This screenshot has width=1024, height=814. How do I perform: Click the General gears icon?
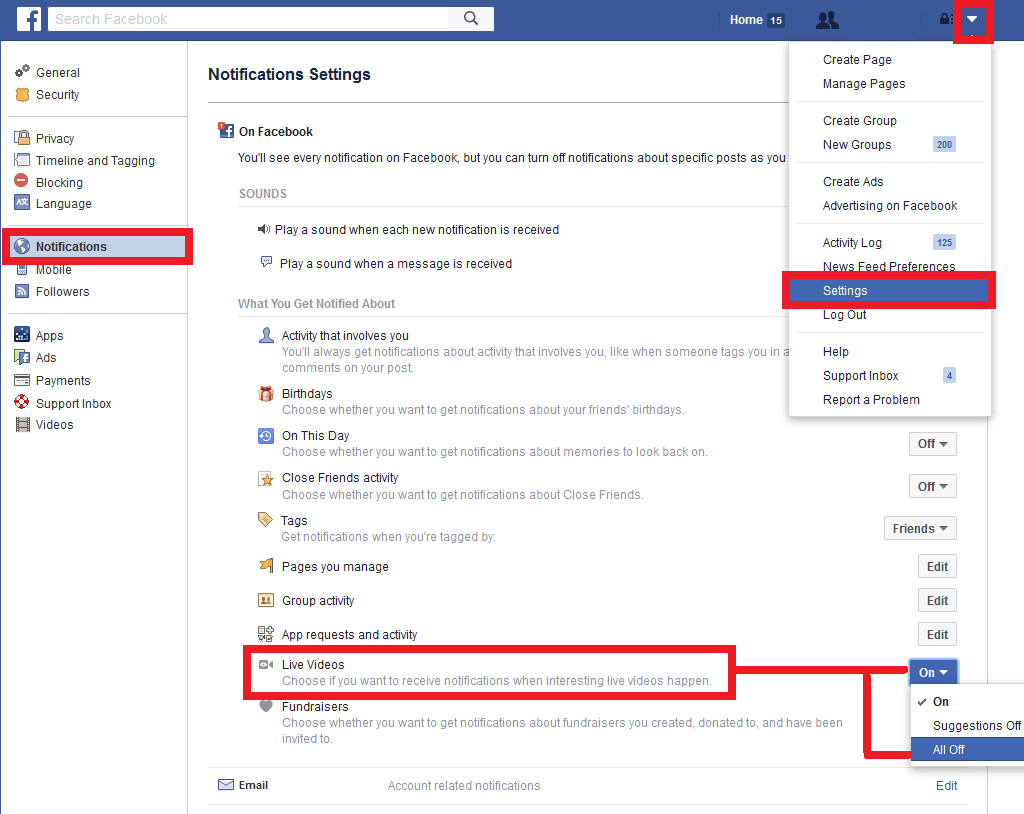22,71
